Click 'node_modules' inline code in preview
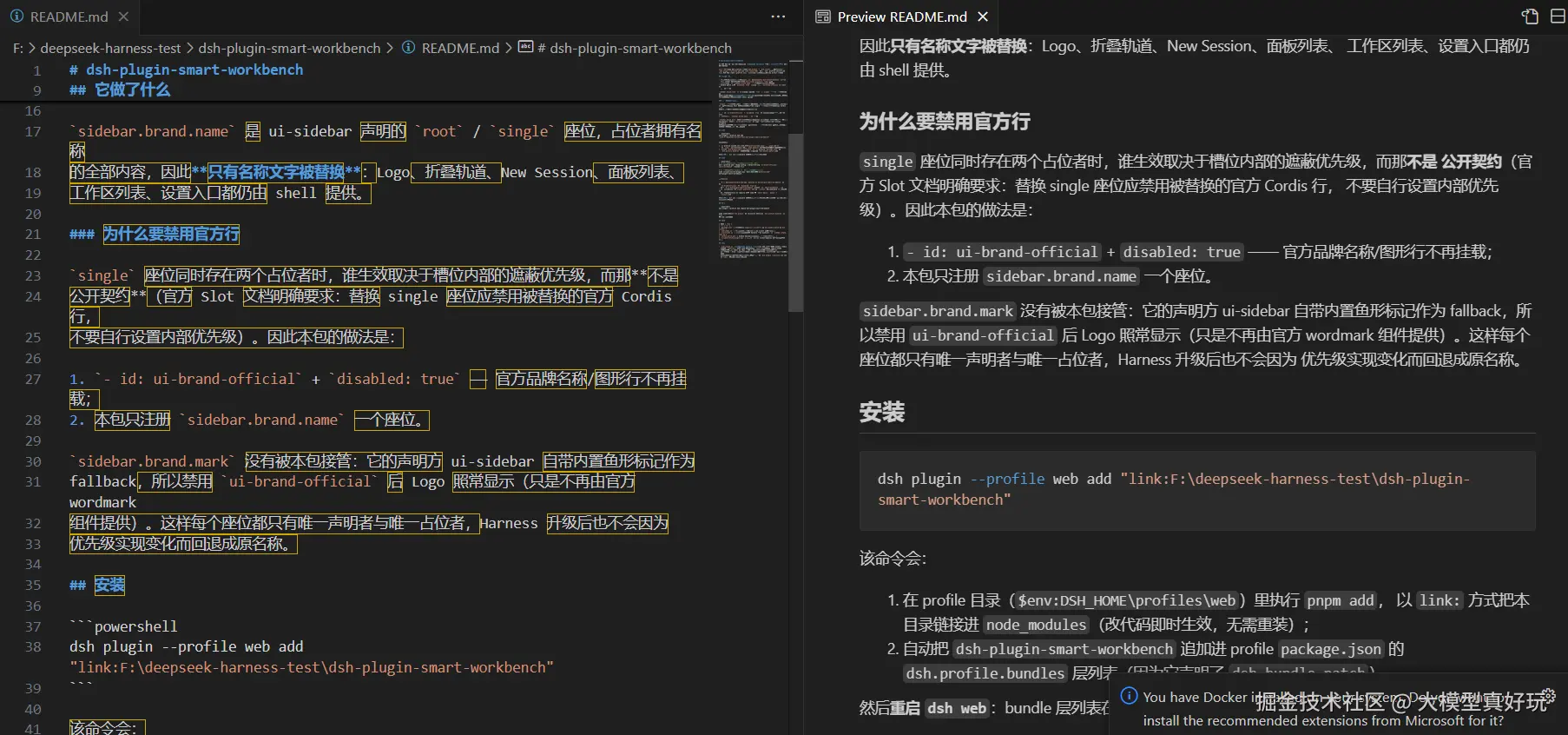 1036,625
